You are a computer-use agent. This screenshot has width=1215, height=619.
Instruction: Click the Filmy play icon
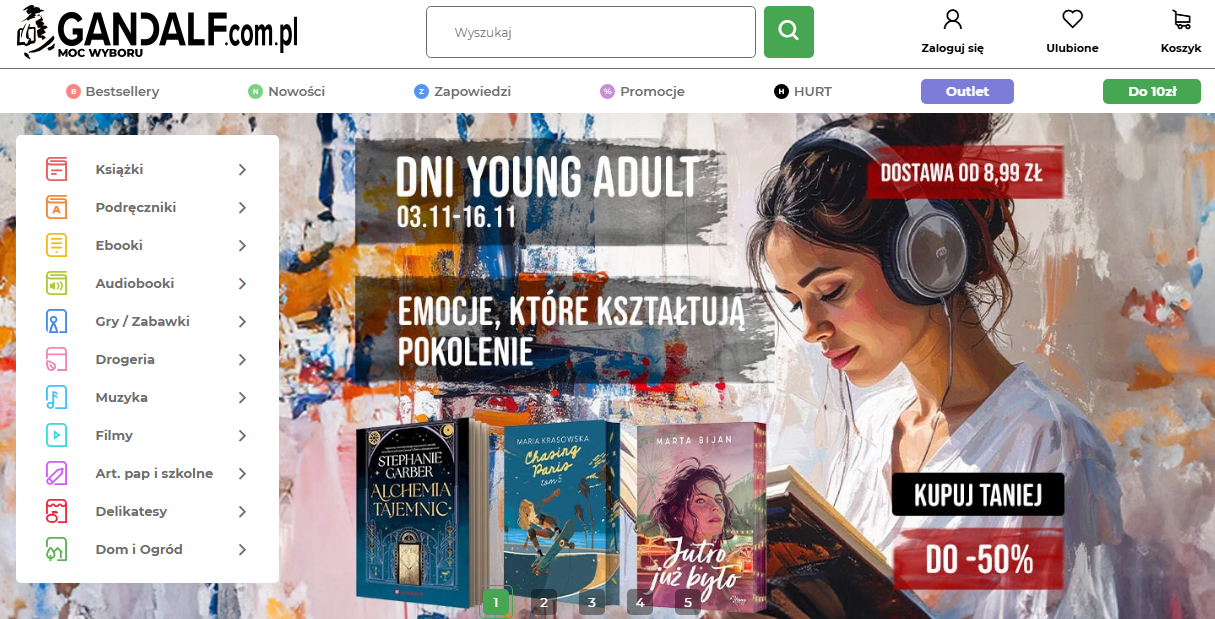pyautogui.click(x=56, y=435)
